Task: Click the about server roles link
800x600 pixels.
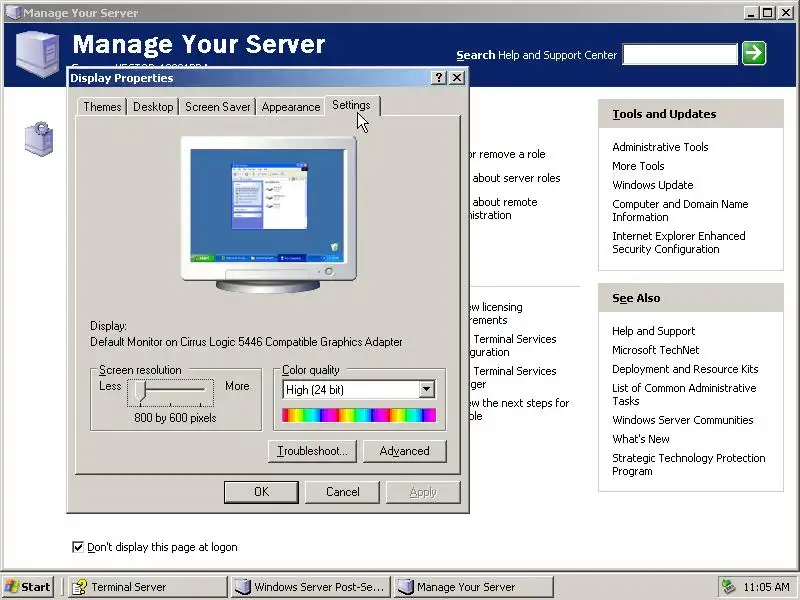Action: coord(515,178)
